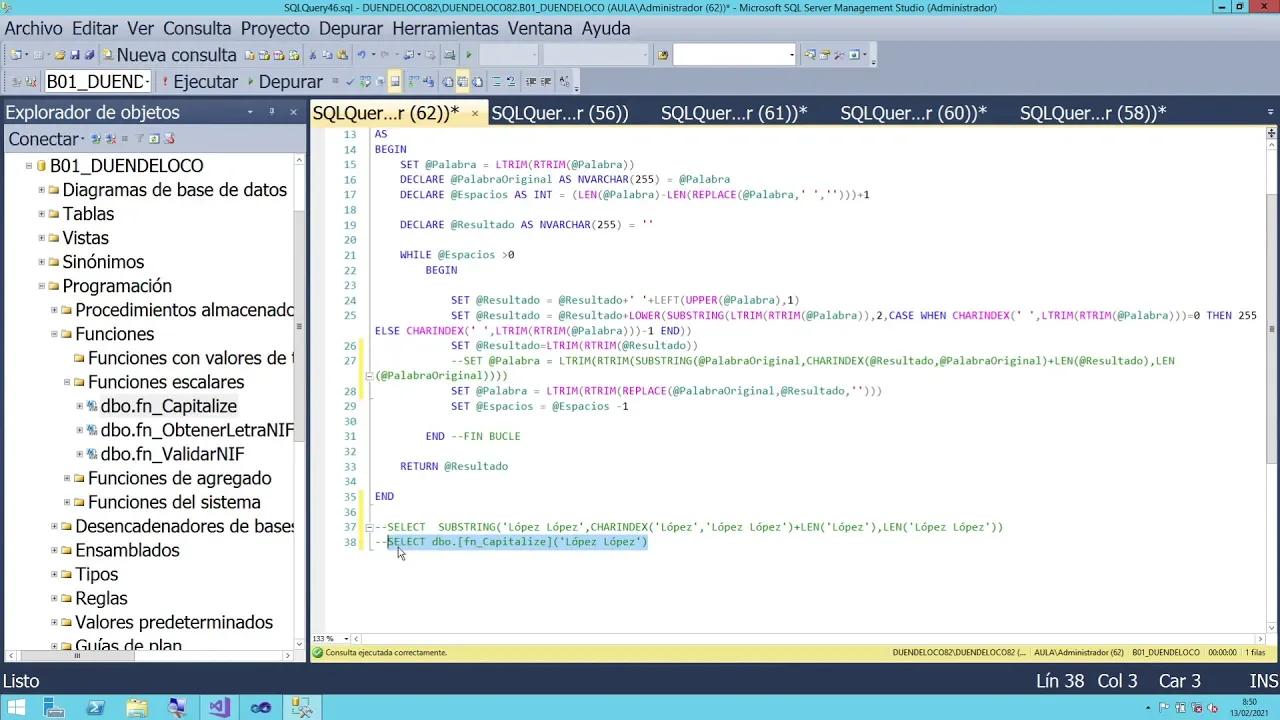Open the Explorador de objetos window position dropdown

coord(250,112)
